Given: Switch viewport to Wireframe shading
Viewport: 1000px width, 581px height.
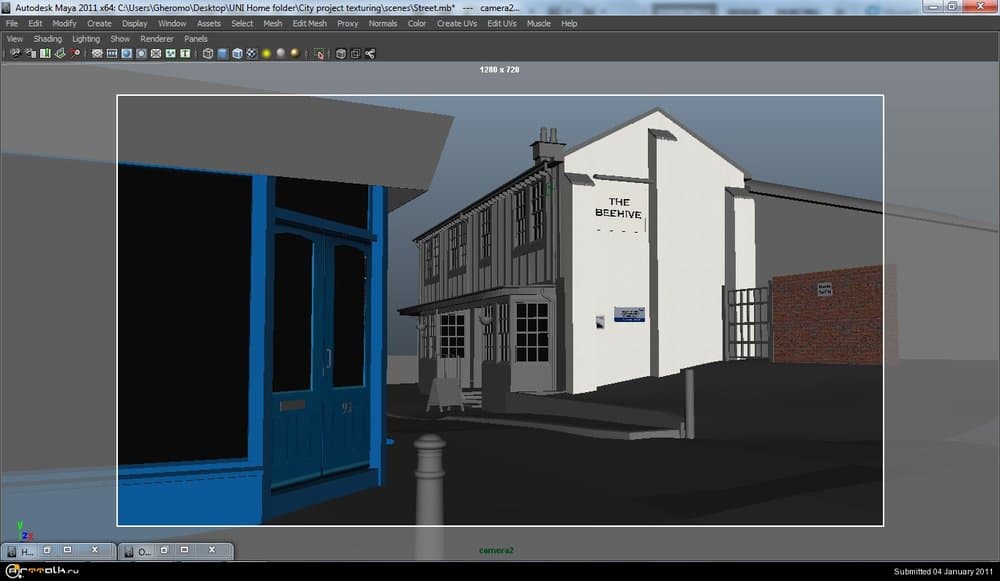Looking at the screenshot, I should [x=208, y=54].
